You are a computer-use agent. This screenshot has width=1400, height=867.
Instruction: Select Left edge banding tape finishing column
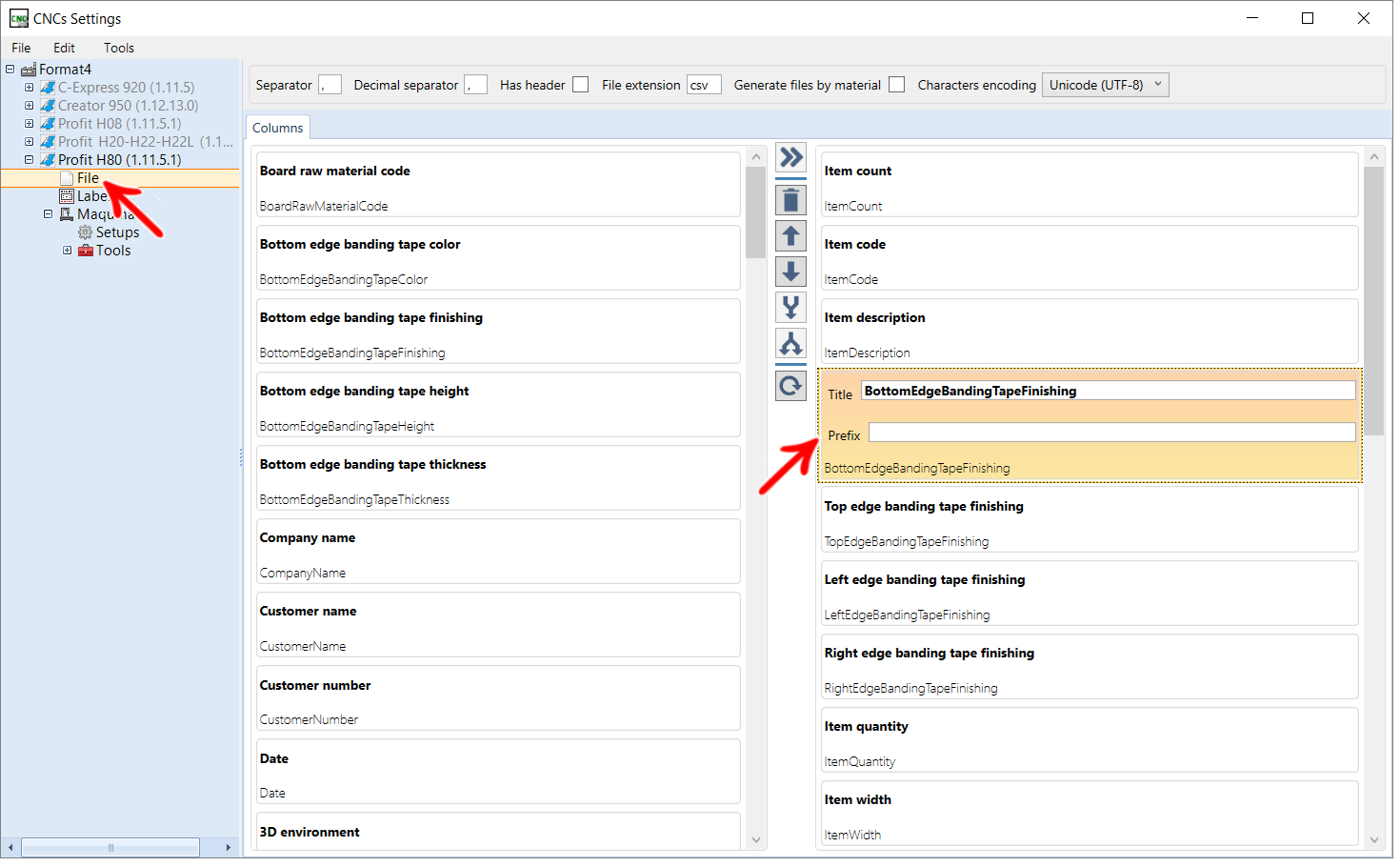(x=1090, y=594)
